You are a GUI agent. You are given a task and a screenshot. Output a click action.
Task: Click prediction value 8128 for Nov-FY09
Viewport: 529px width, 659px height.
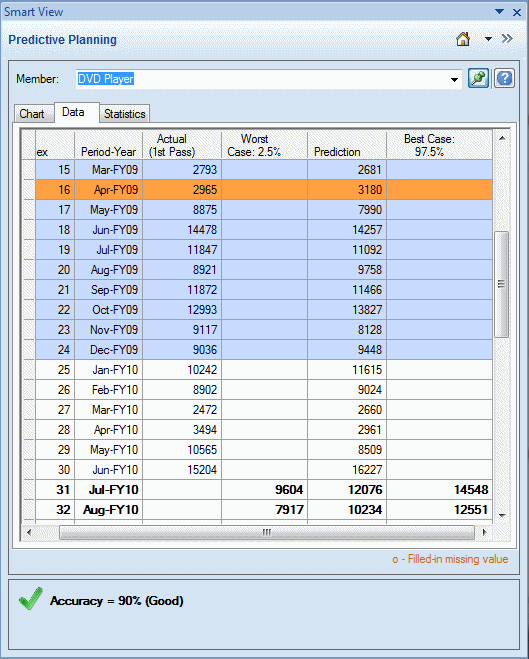(347, 330)
